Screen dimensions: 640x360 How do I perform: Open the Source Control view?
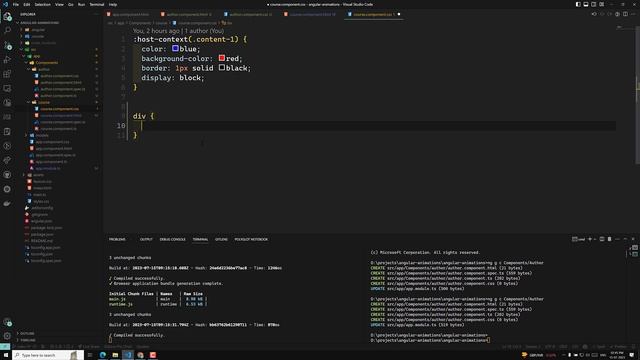(x=7, y=45)
